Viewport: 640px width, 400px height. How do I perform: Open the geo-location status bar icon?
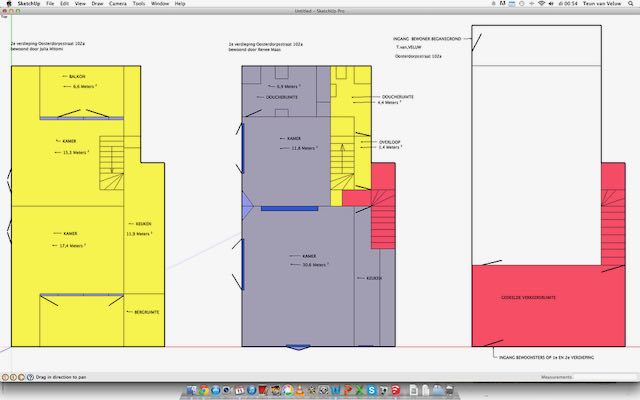pos(5,377)
